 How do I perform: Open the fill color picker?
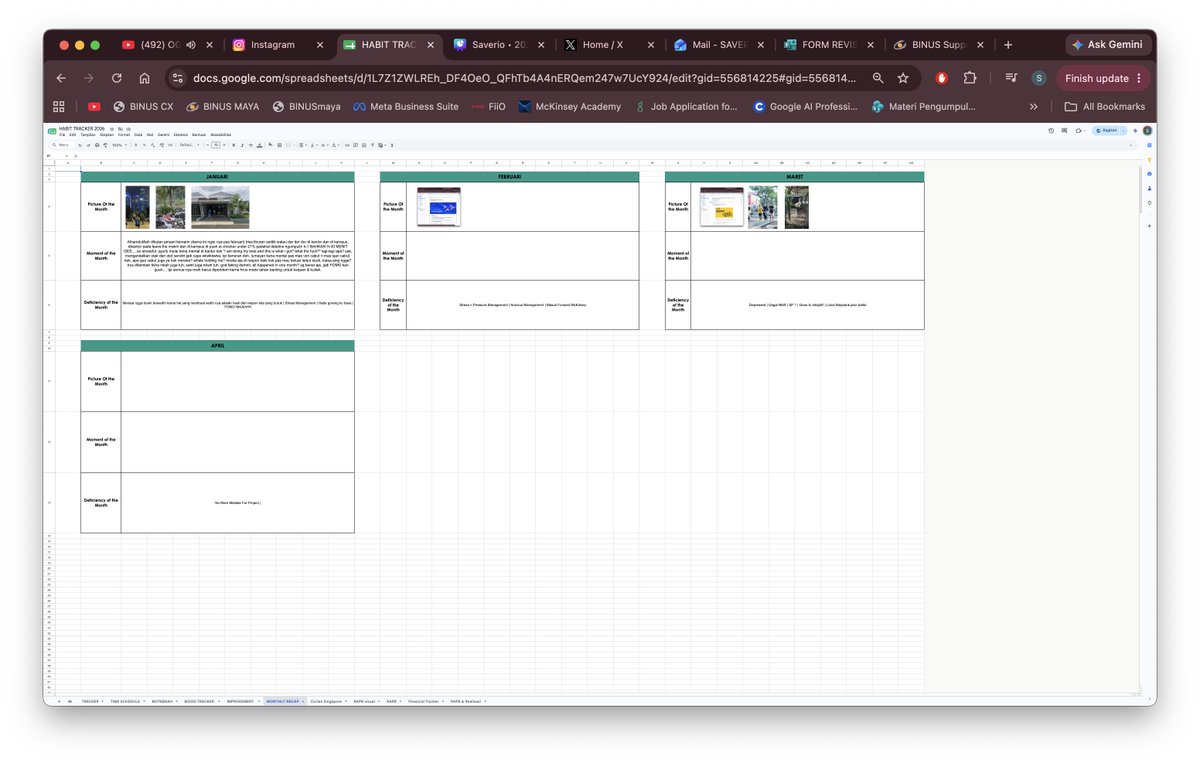270,145
